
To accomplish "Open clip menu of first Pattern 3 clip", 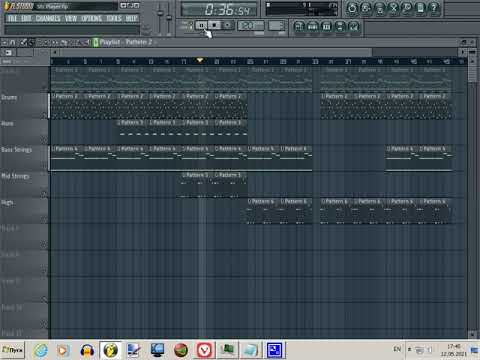I will pos(119,123).
